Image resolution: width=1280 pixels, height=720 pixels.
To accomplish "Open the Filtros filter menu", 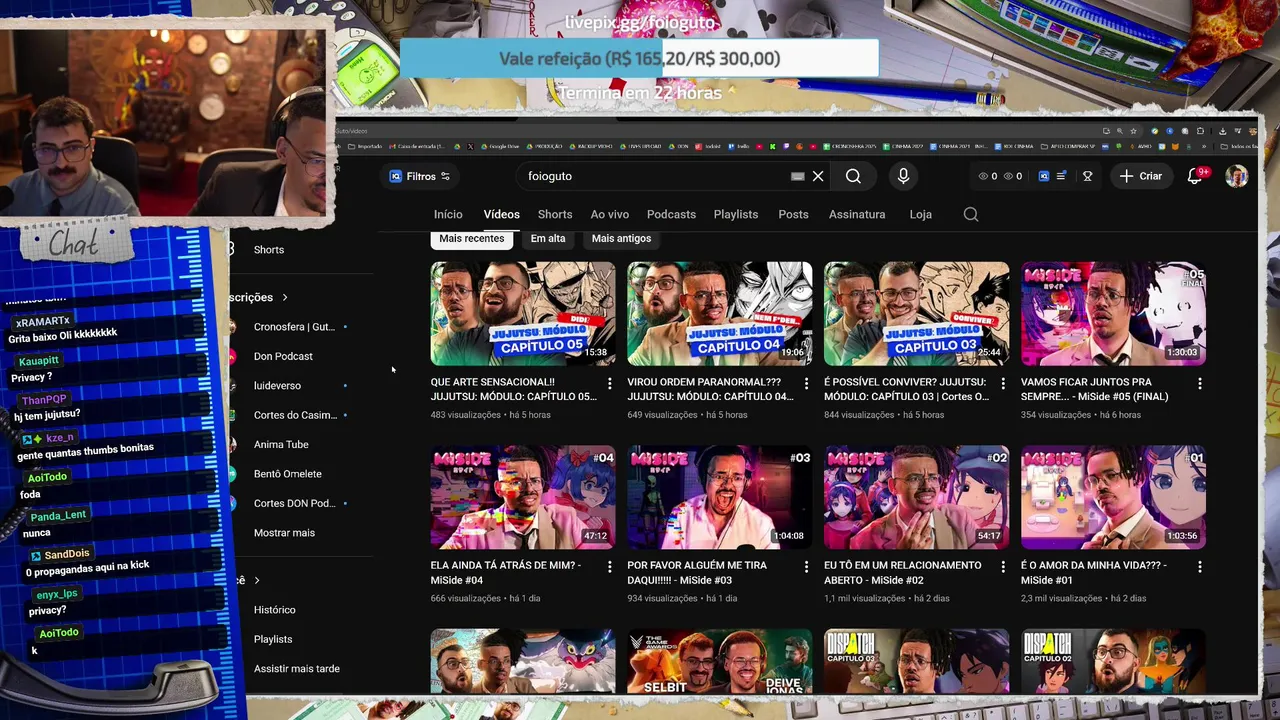I will click(420, 176).
